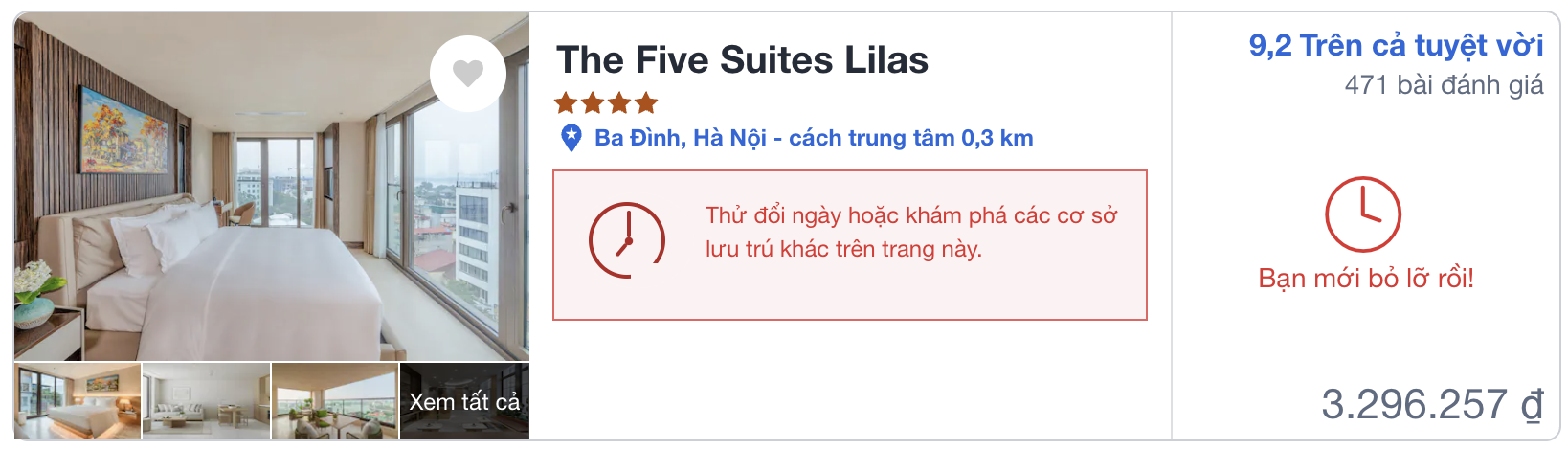
Task: Click the blue location pin icon
Action: (x=571, y=138)
